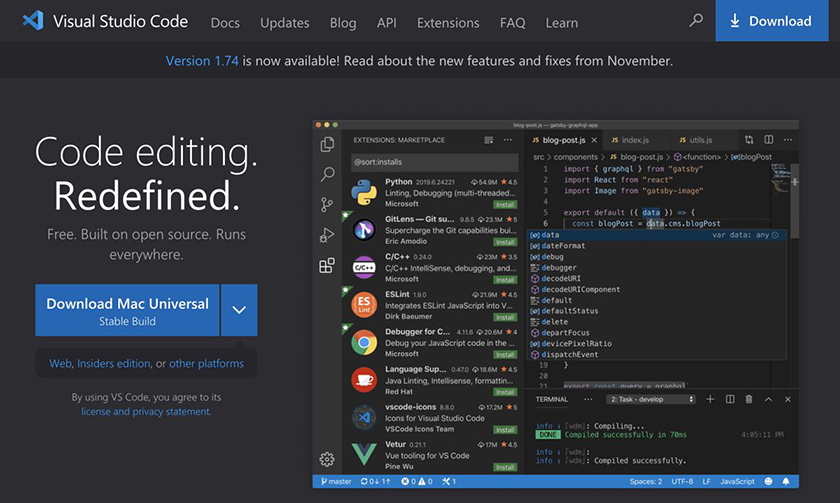
Task: Open the website search magnifier icon
Action: (696, 20)
